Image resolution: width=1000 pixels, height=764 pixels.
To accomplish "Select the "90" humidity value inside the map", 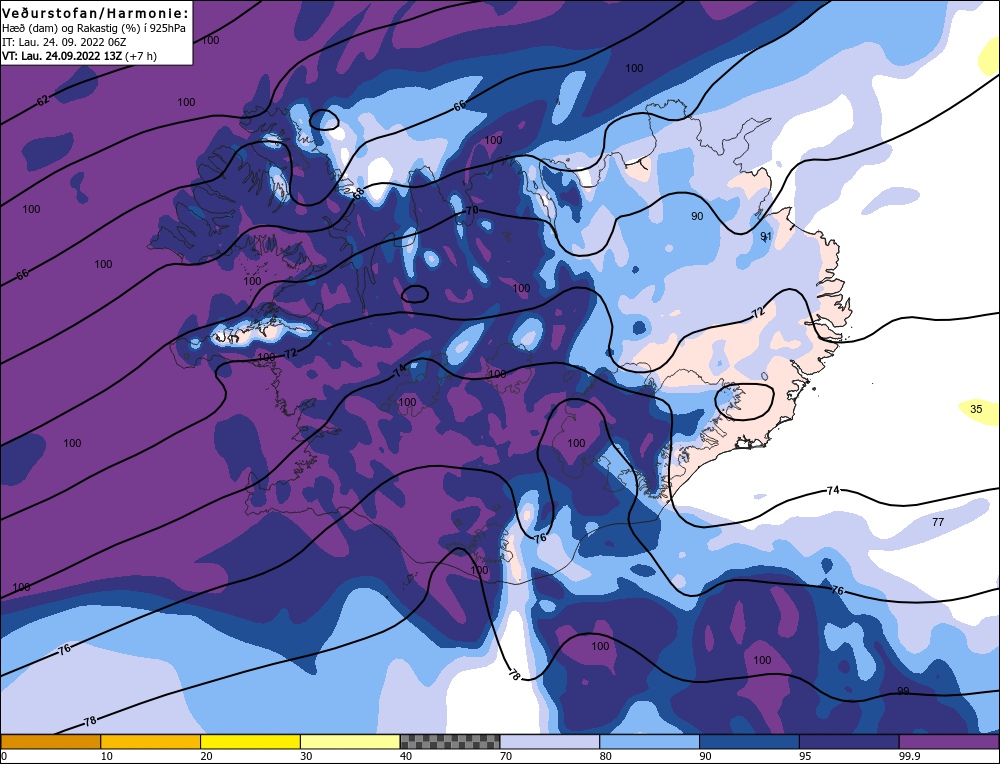I will tap(697, 216).
